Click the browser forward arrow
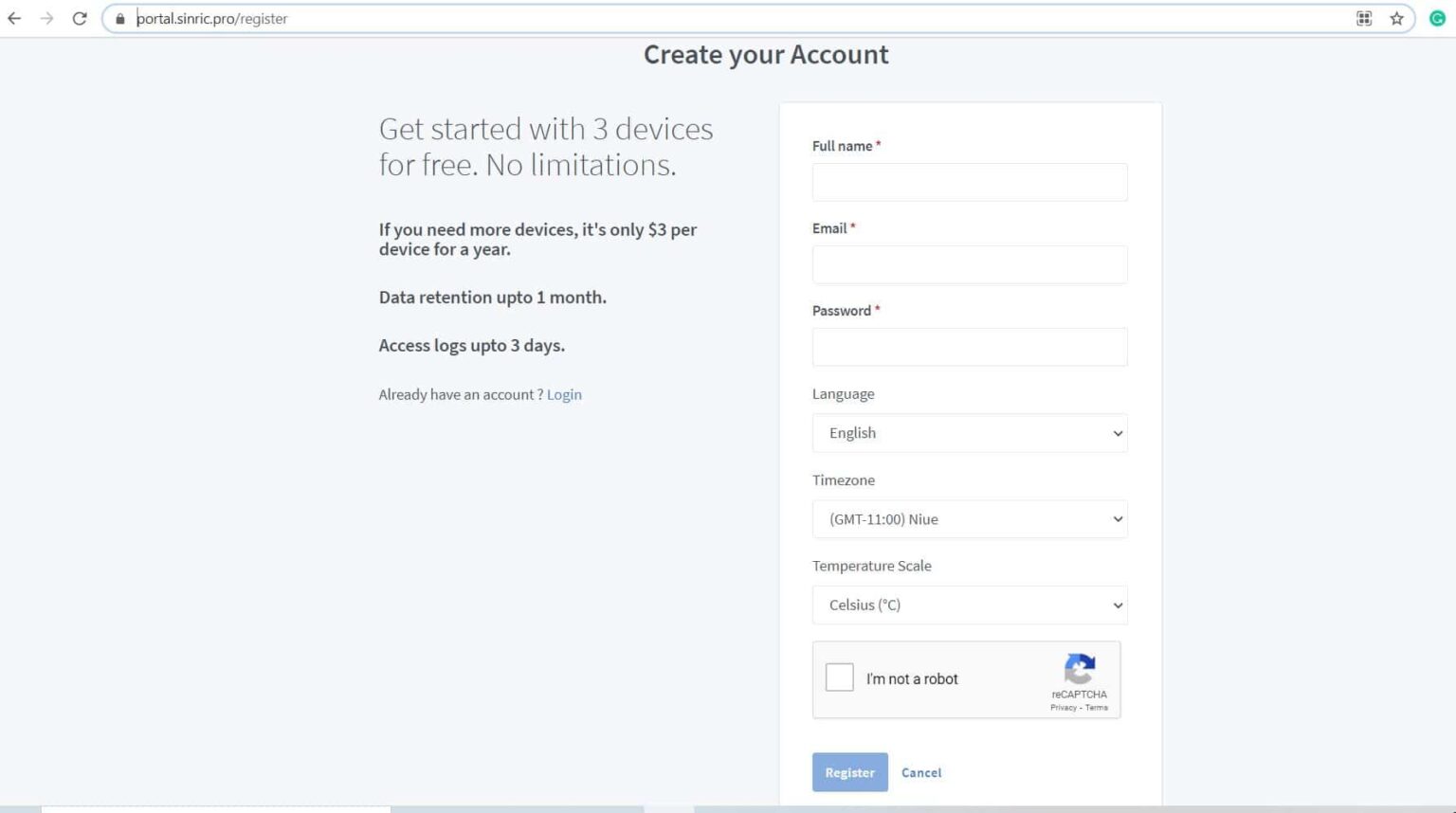This screenshot has height=813, width=1456. pos(46,18)
